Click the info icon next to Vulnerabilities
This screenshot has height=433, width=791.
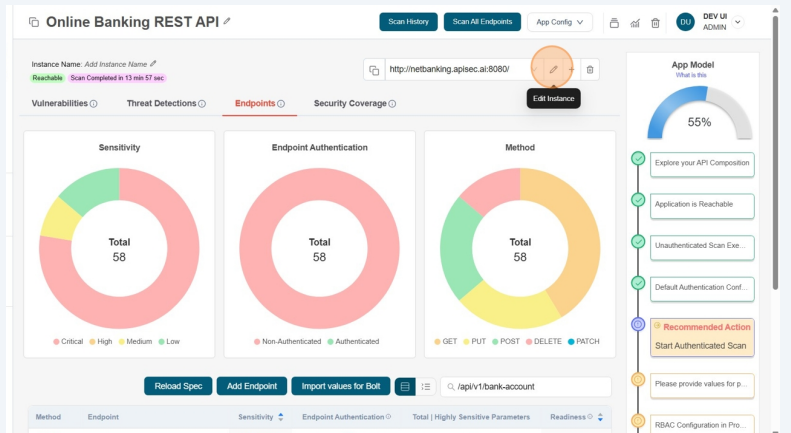point(94,104)
